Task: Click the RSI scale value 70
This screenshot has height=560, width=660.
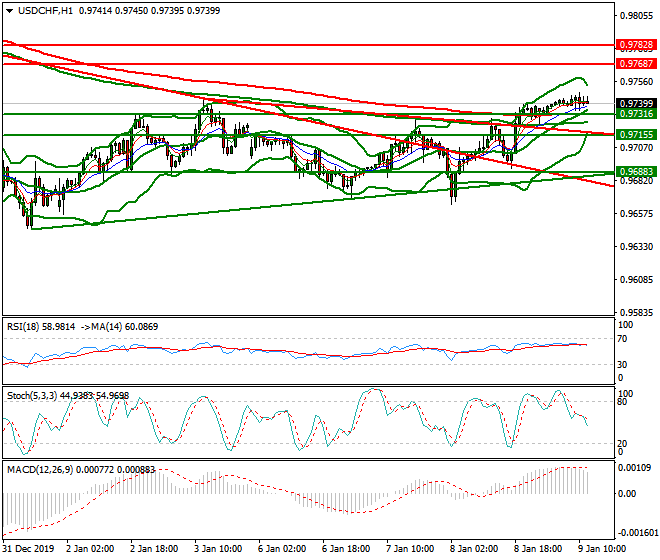Action: (623, 339)
